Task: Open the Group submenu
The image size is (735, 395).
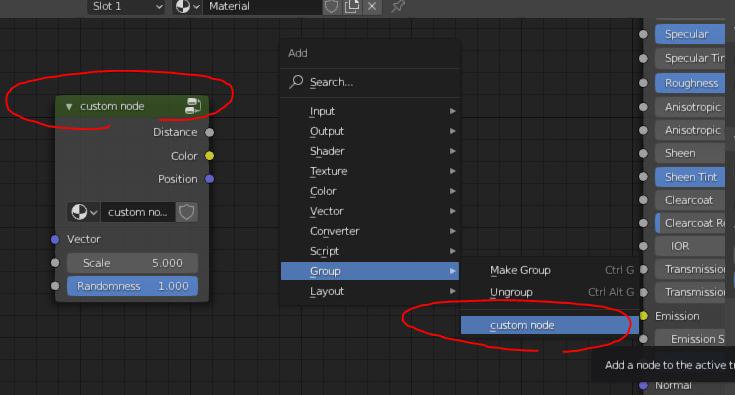Action: click(370, 271)
